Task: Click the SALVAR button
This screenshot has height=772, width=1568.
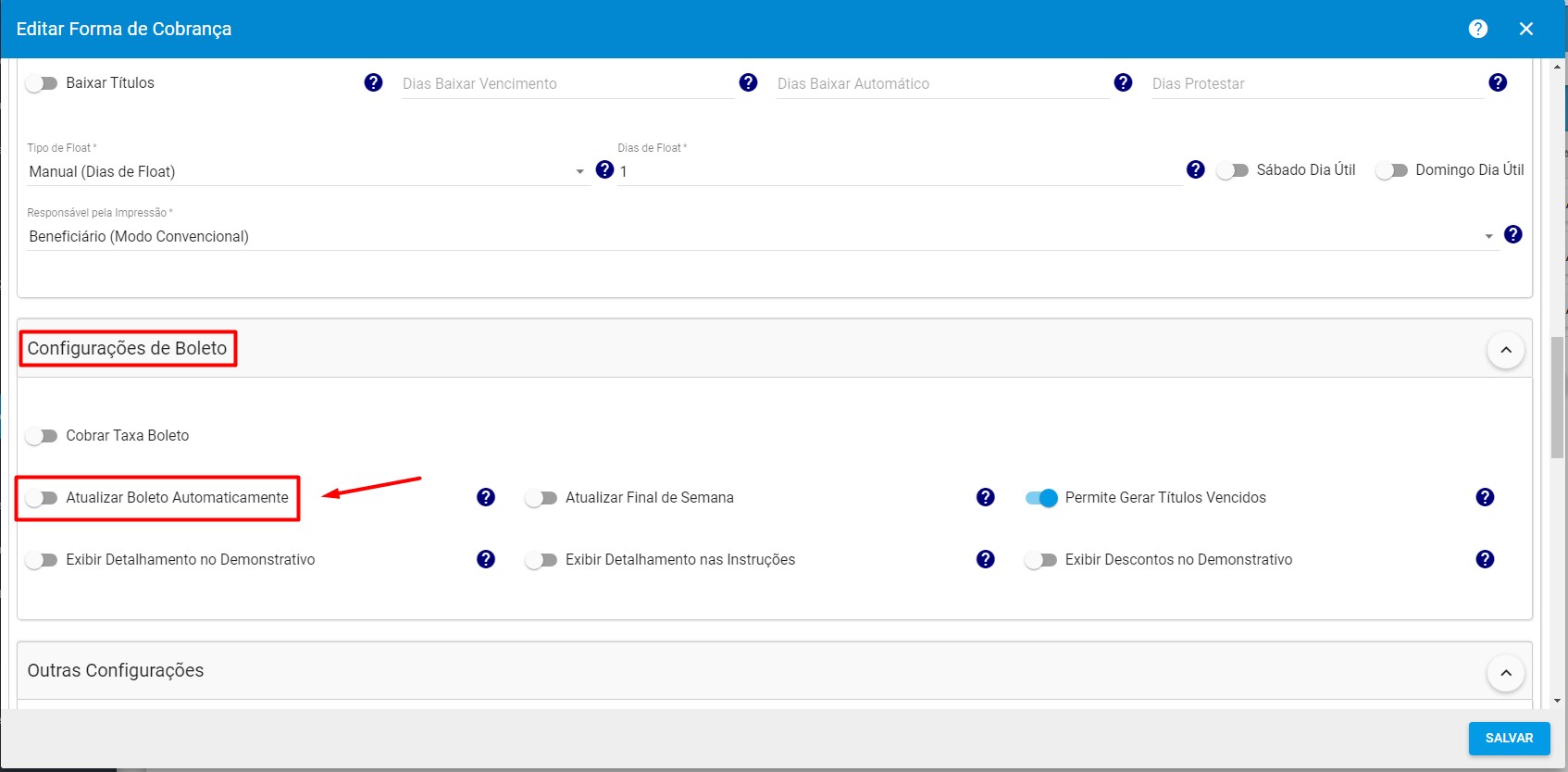Action: [1509, 738]
